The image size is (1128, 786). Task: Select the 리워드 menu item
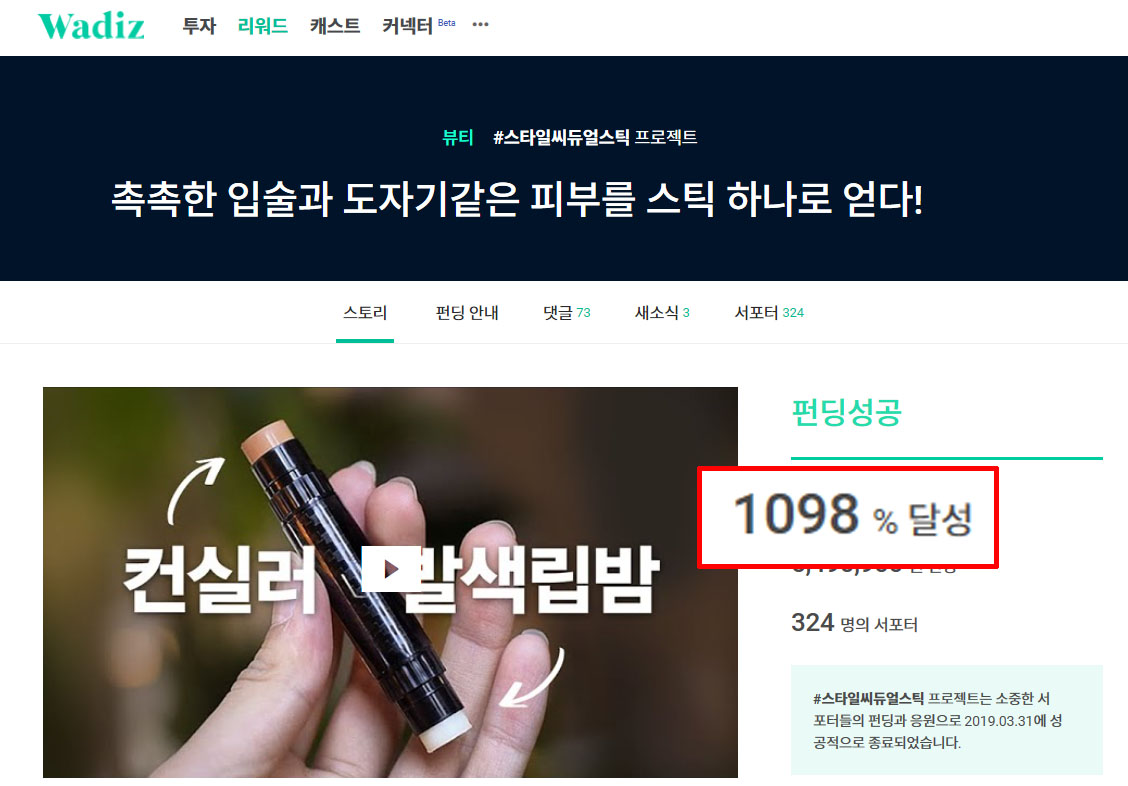point(263,26)
